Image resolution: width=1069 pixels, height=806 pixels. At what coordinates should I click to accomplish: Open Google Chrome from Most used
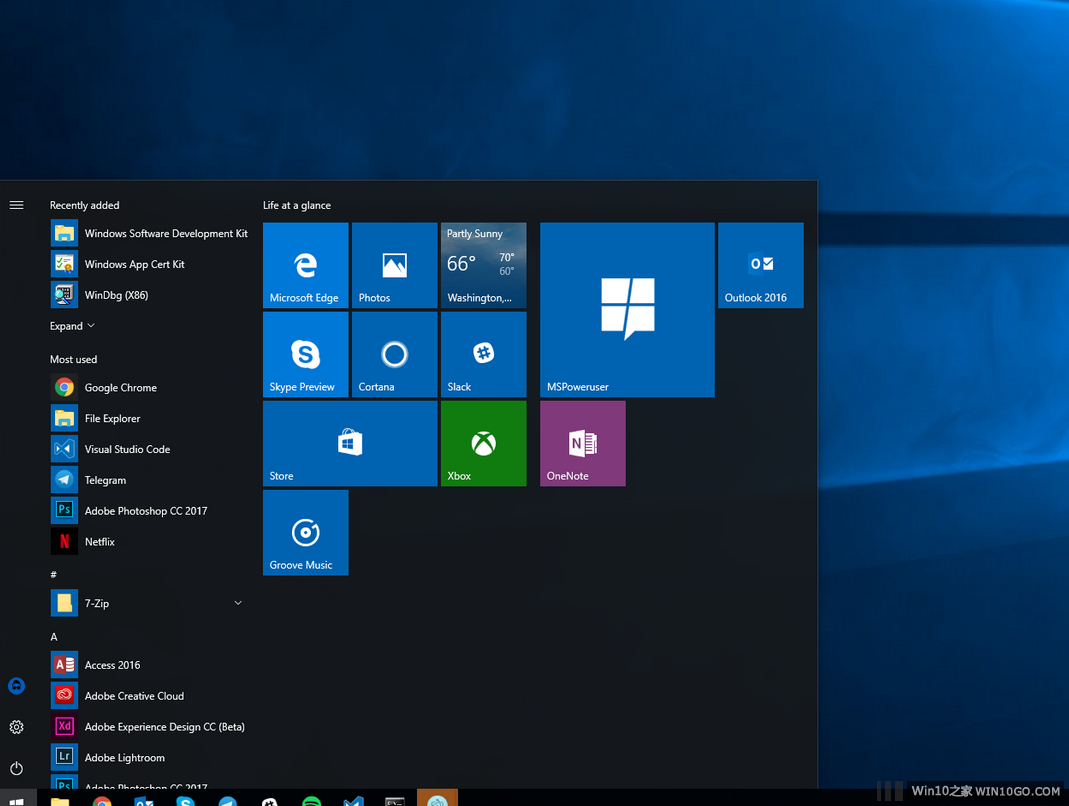tap(120, 387)
